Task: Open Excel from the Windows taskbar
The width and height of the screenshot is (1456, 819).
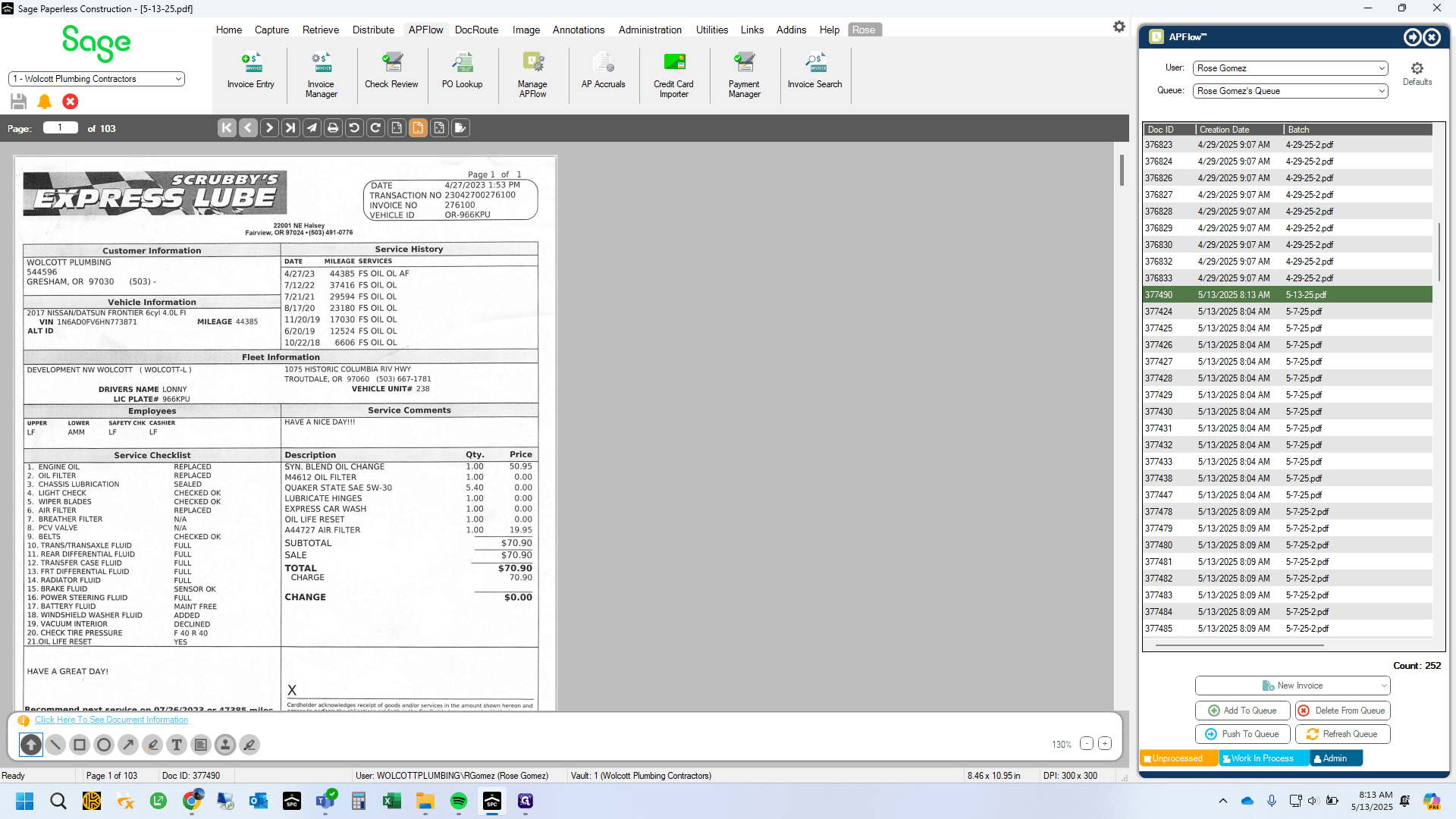Action: click(x=392, y=801)
